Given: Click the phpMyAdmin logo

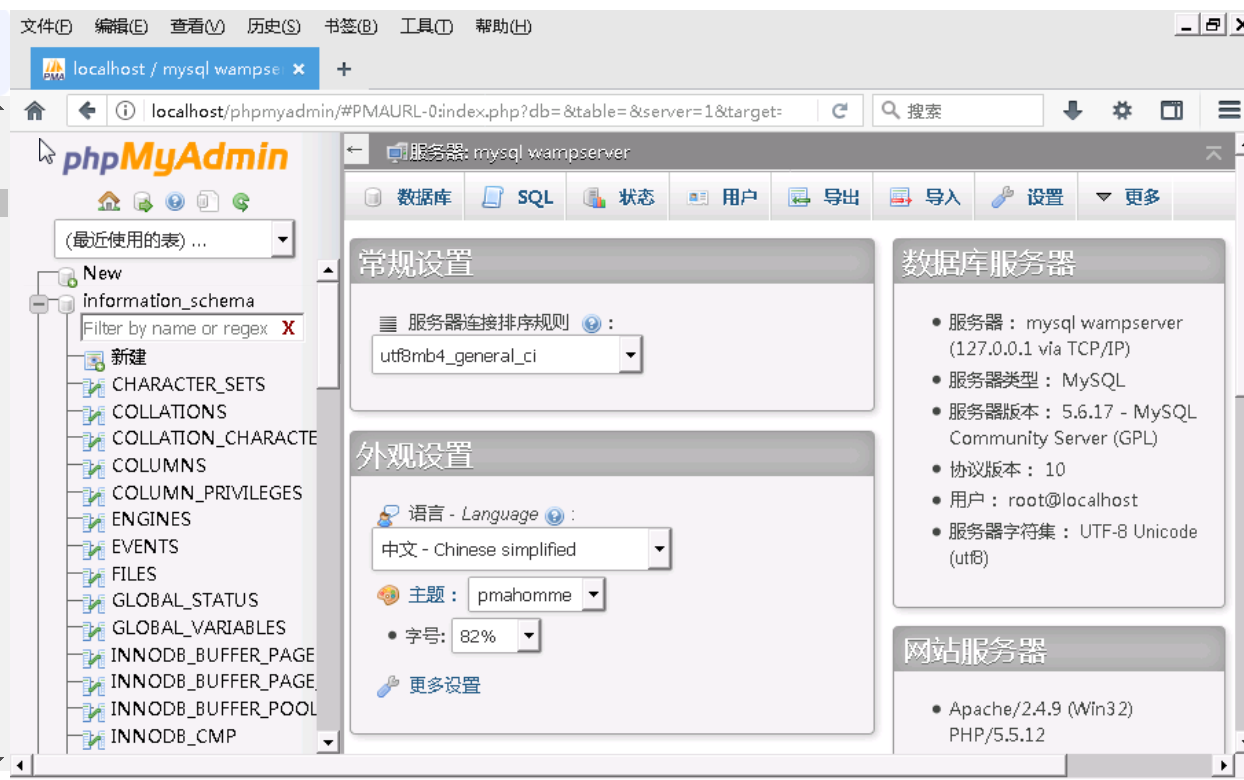Looking at the screenshot, I should (176, 158).
